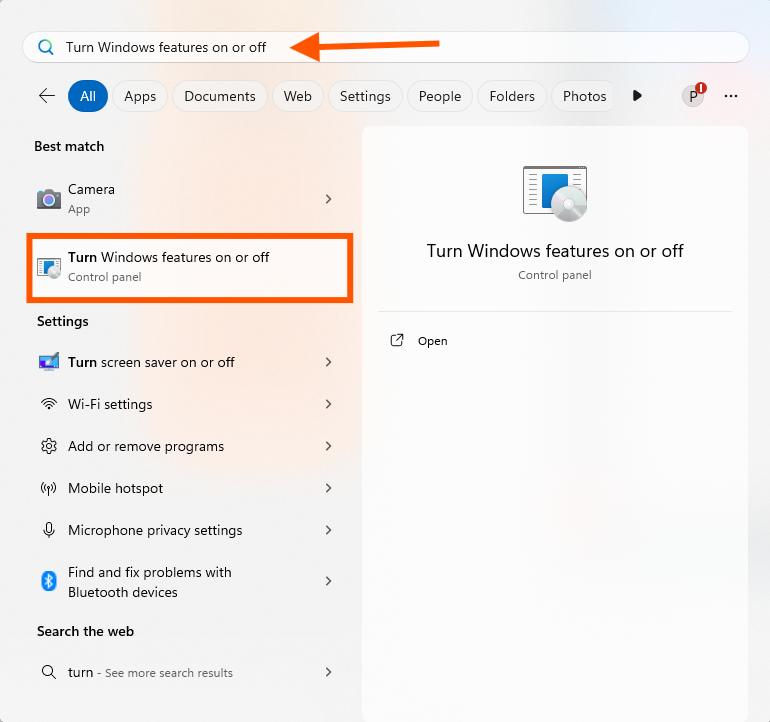Expand the web search result chevron
The height and width of the screenshot is (722, 770).
[329, 672]
